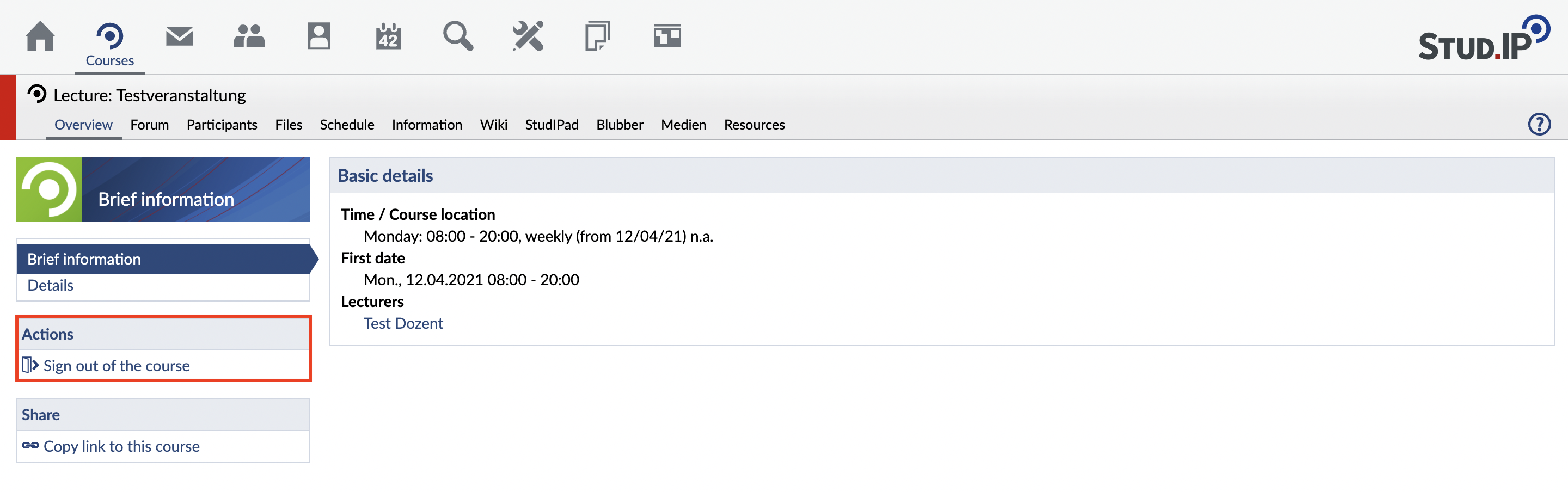Open the Schedule tab
The image size is (1568, 492).
(346, 125)
